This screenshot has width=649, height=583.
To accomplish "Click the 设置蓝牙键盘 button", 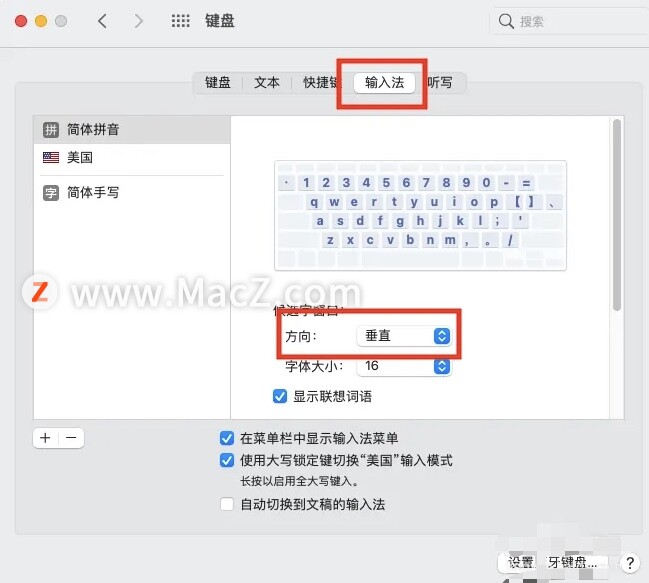I will 553,563.
